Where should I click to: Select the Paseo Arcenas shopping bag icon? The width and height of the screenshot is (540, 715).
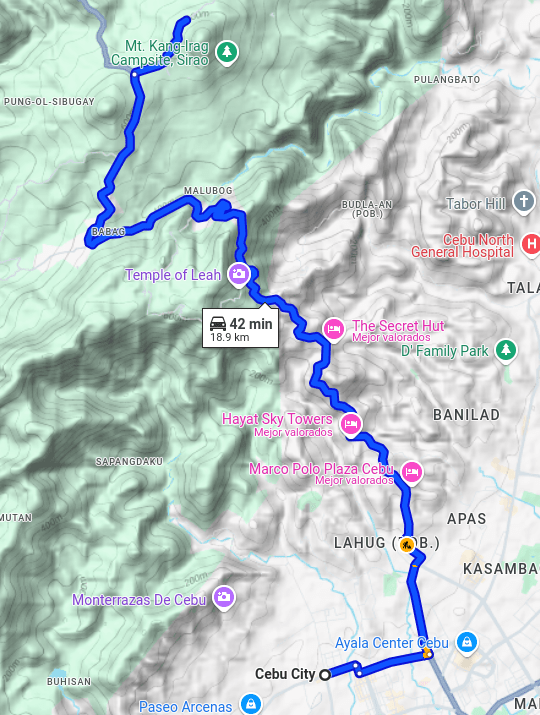pos(251,704)
